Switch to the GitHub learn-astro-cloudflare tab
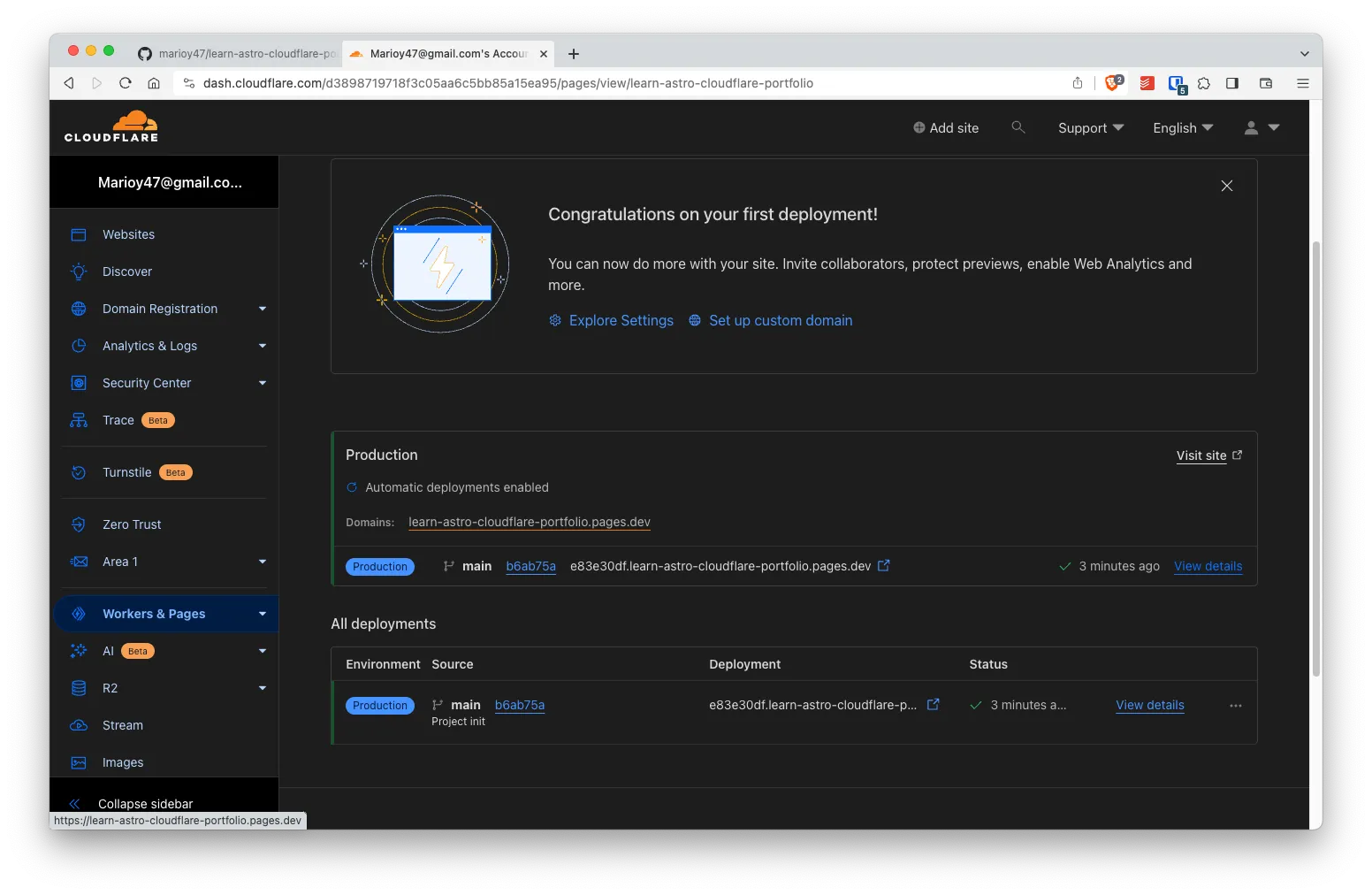The width and height of the screenshot is (1372, 895). [237, 53]
